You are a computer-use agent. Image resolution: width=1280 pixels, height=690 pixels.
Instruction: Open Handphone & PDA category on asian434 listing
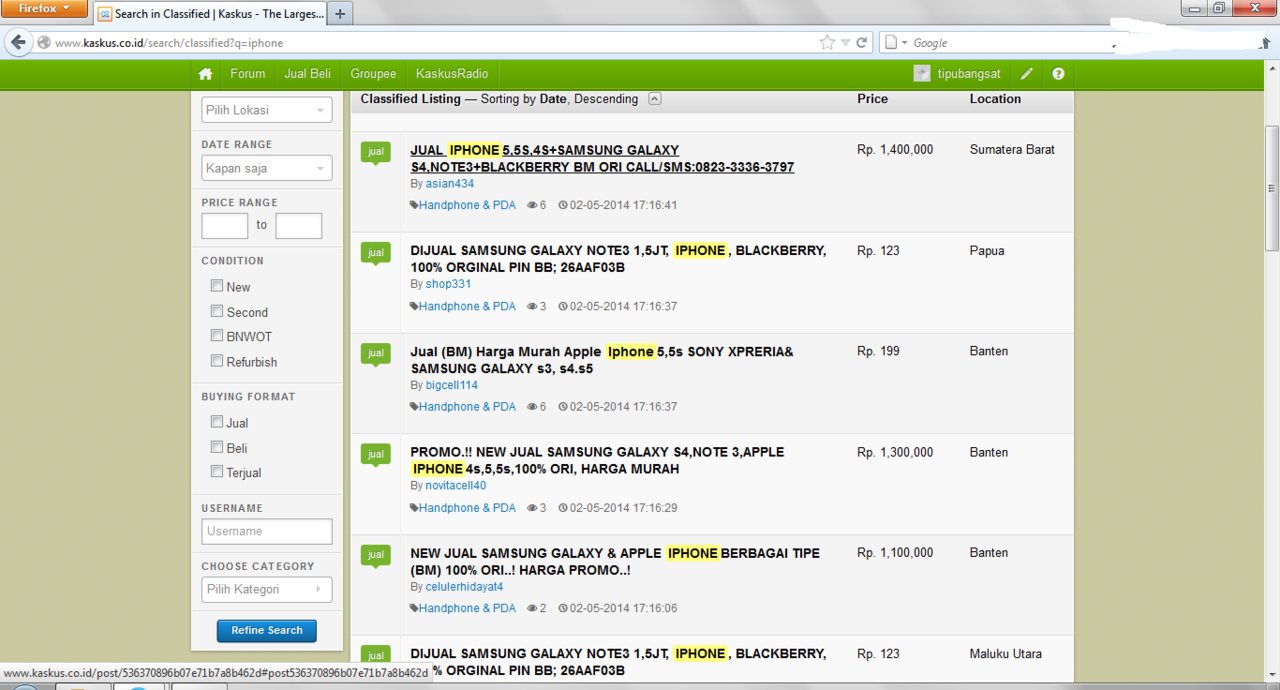467,205
